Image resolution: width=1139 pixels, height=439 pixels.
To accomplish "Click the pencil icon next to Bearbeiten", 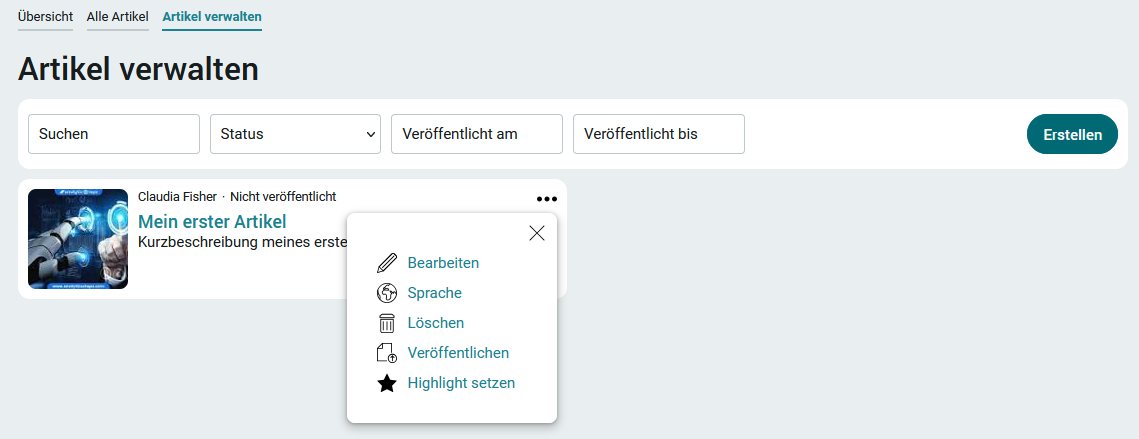I will (x=387, y=263).
